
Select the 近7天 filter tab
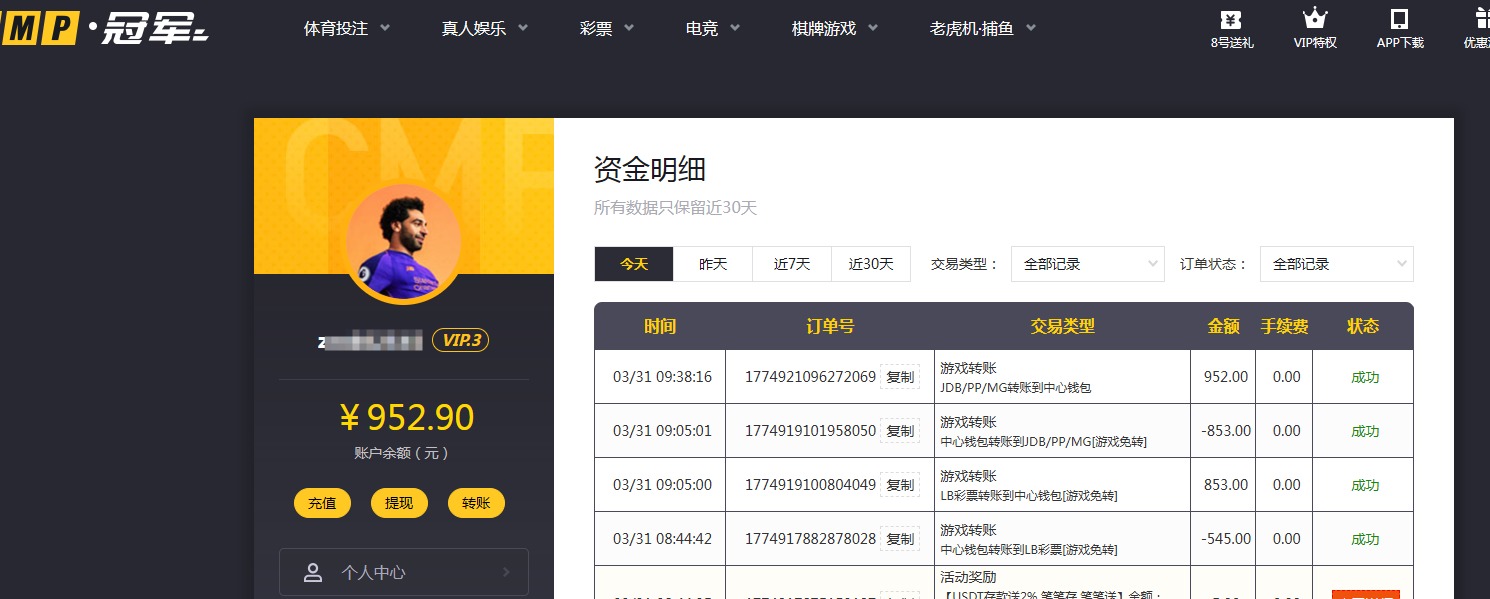point(791,263)
